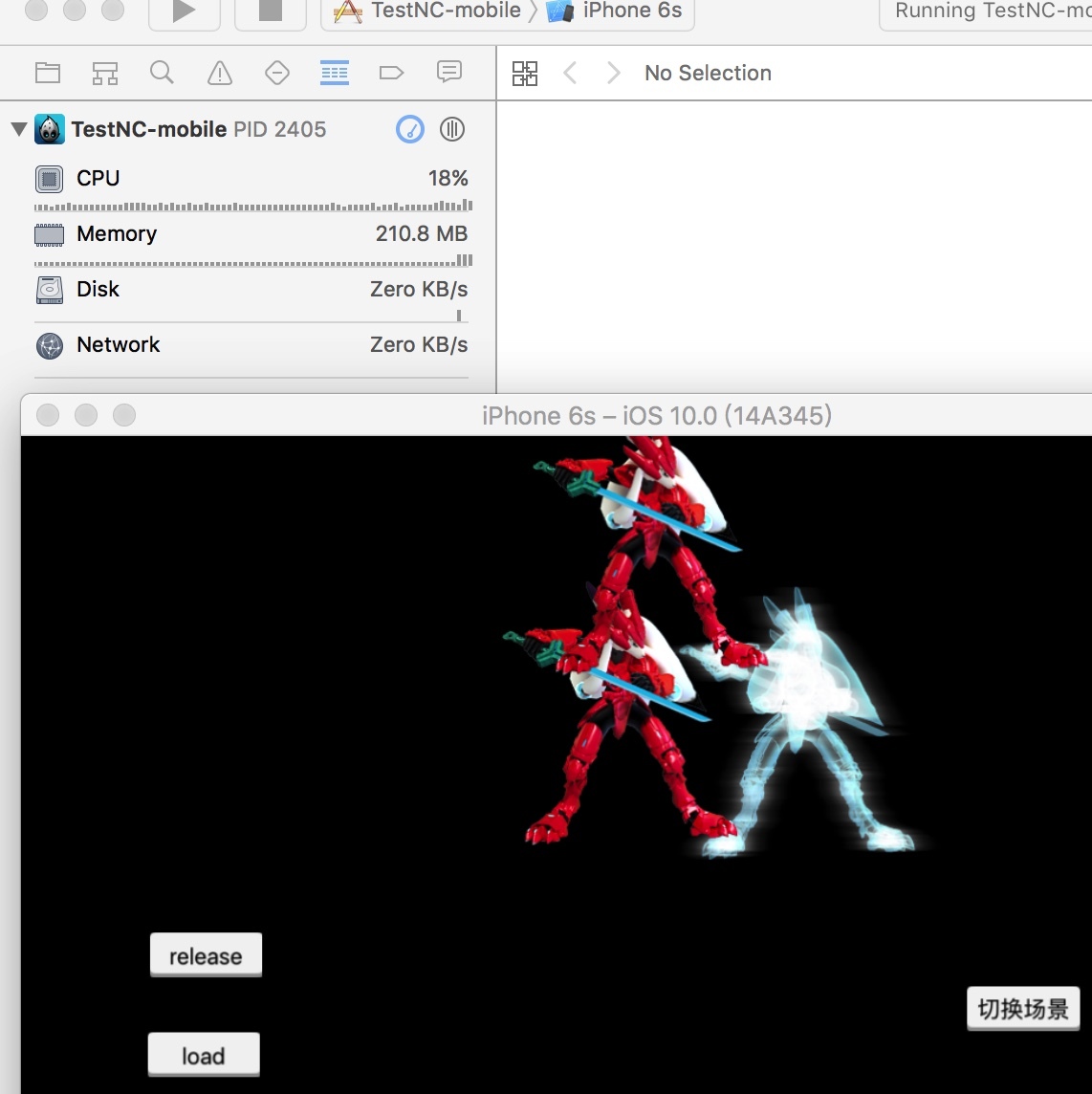Go forward with the editor right chevron
Viewport: 1092px width, 1094px height.
613,73
